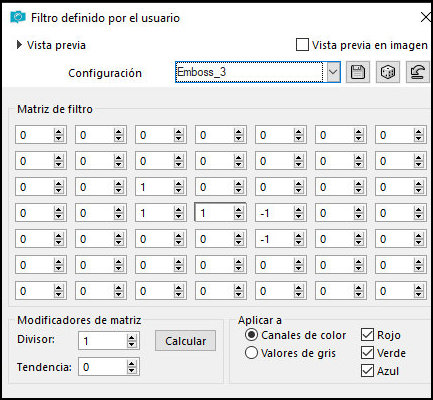Click the save preset floppy disk icon
This screenshot has width=433, height=400.
click(x=358, y=72)
